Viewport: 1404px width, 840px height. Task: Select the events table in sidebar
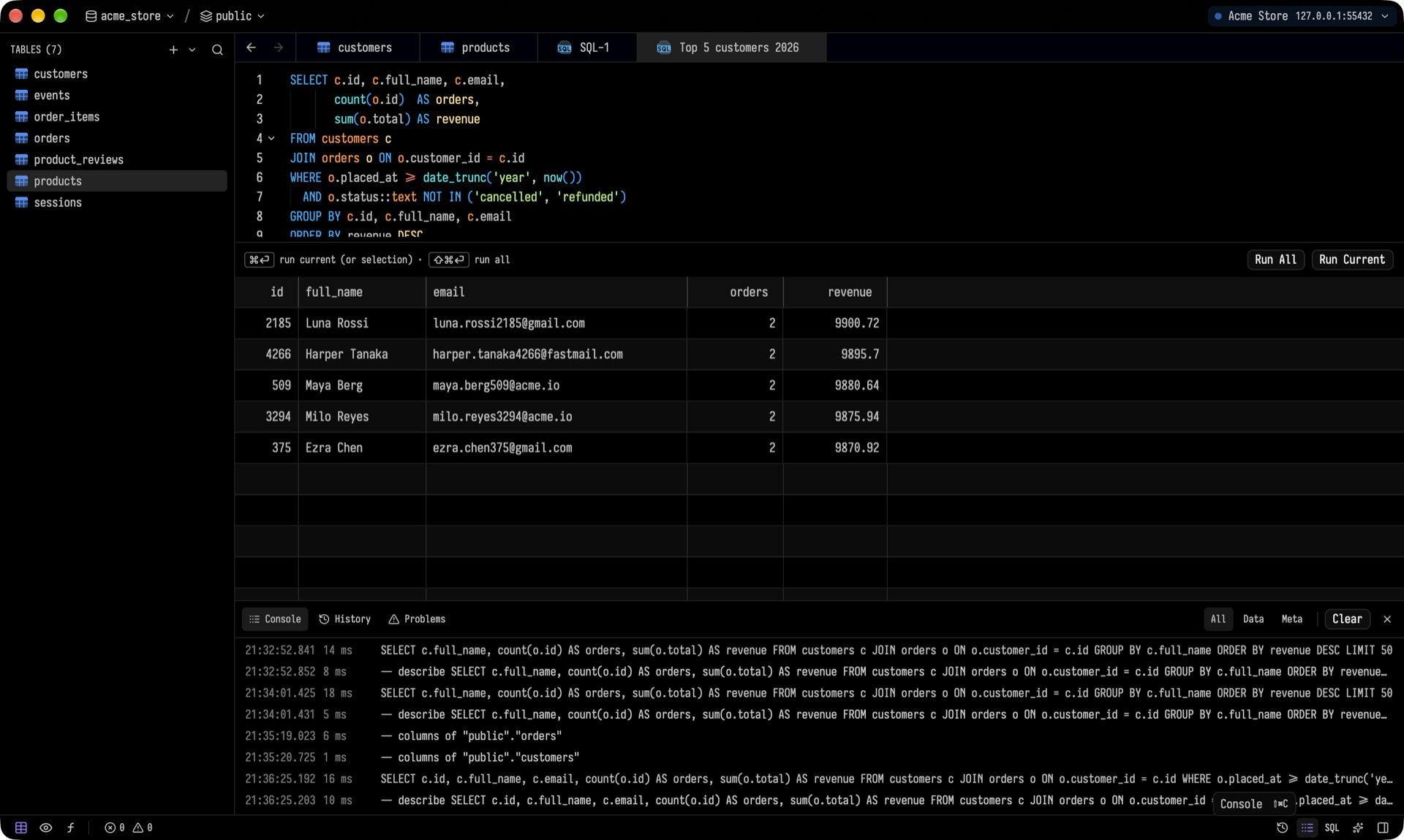117,95
